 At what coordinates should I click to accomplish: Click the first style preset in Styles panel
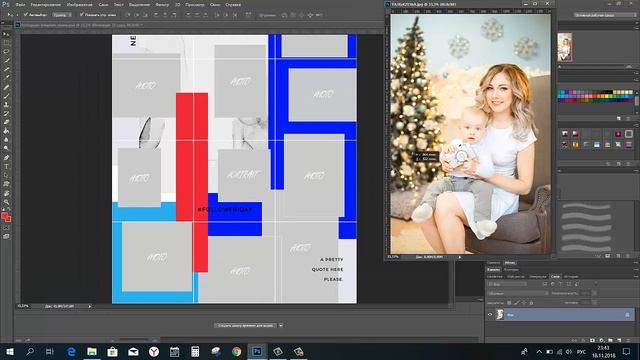point(565,133)
